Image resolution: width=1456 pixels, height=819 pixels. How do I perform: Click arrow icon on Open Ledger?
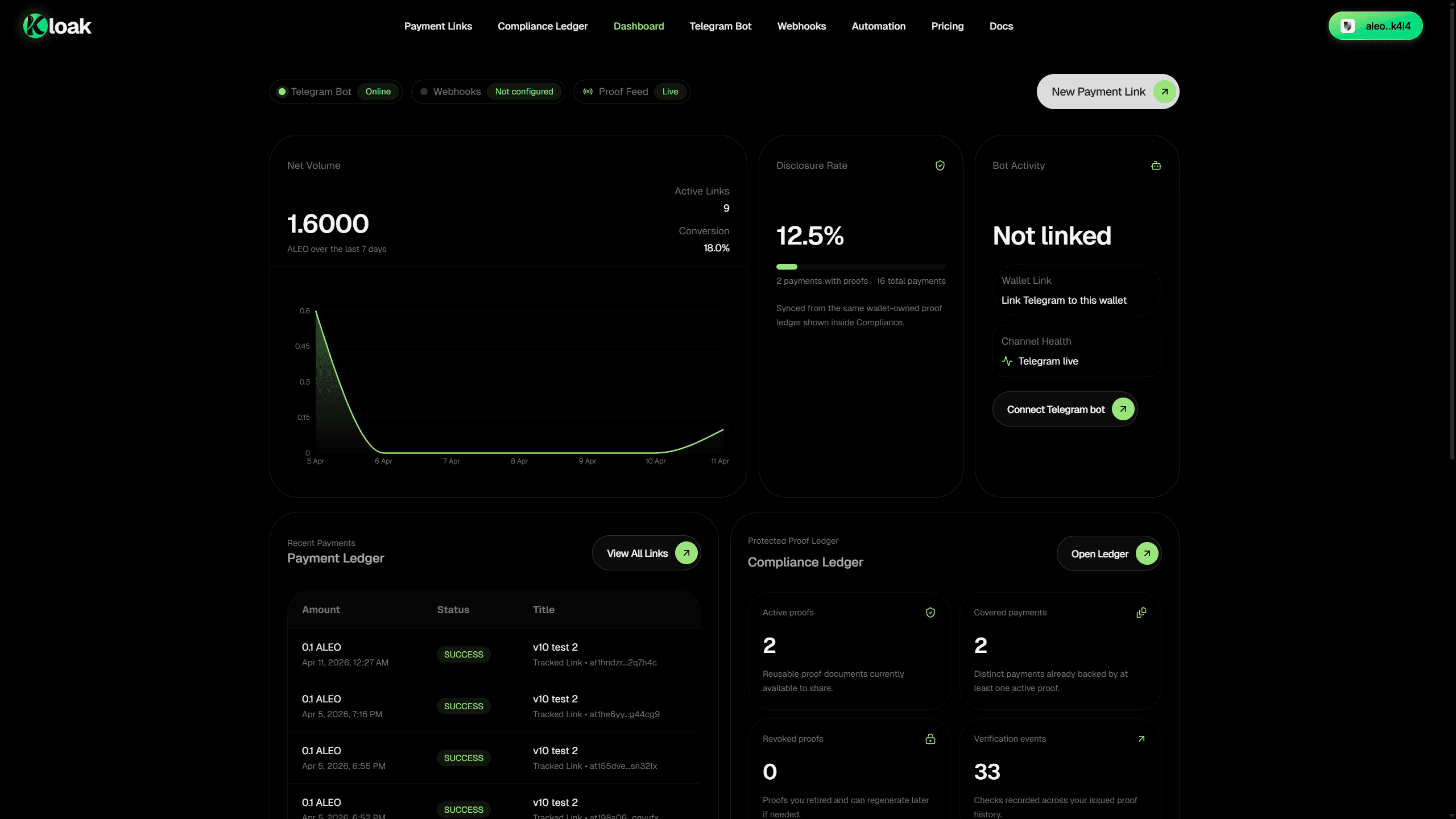(x=1147, y=553)
